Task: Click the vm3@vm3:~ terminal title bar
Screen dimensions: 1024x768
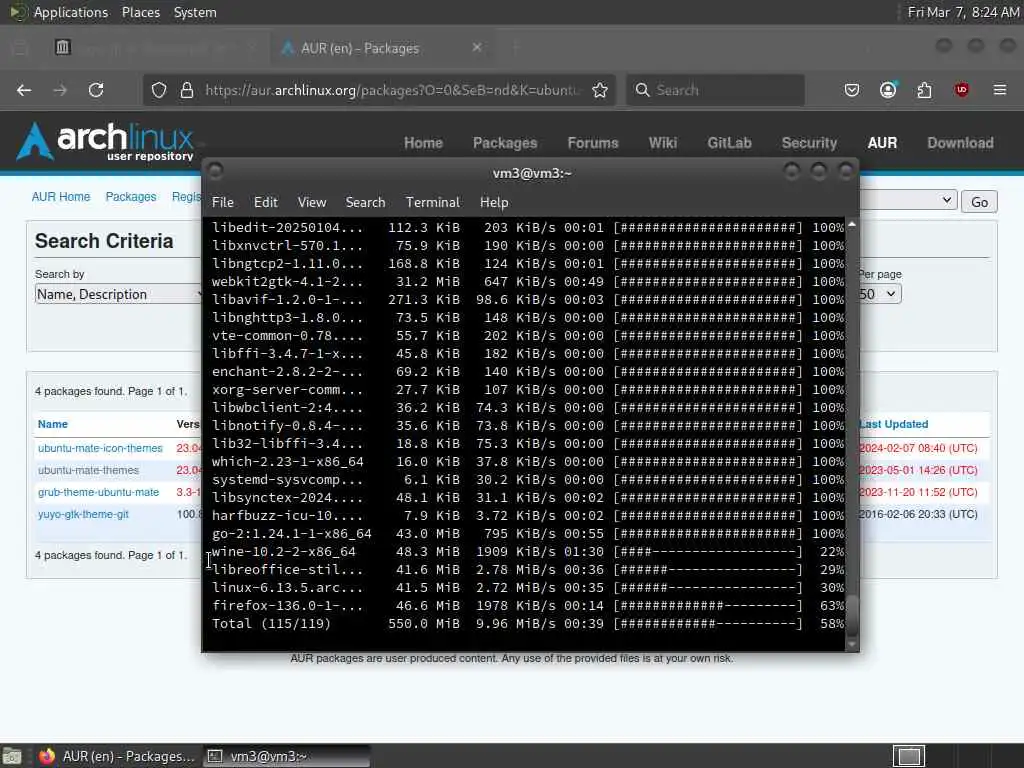Action: tap(531, 173)
